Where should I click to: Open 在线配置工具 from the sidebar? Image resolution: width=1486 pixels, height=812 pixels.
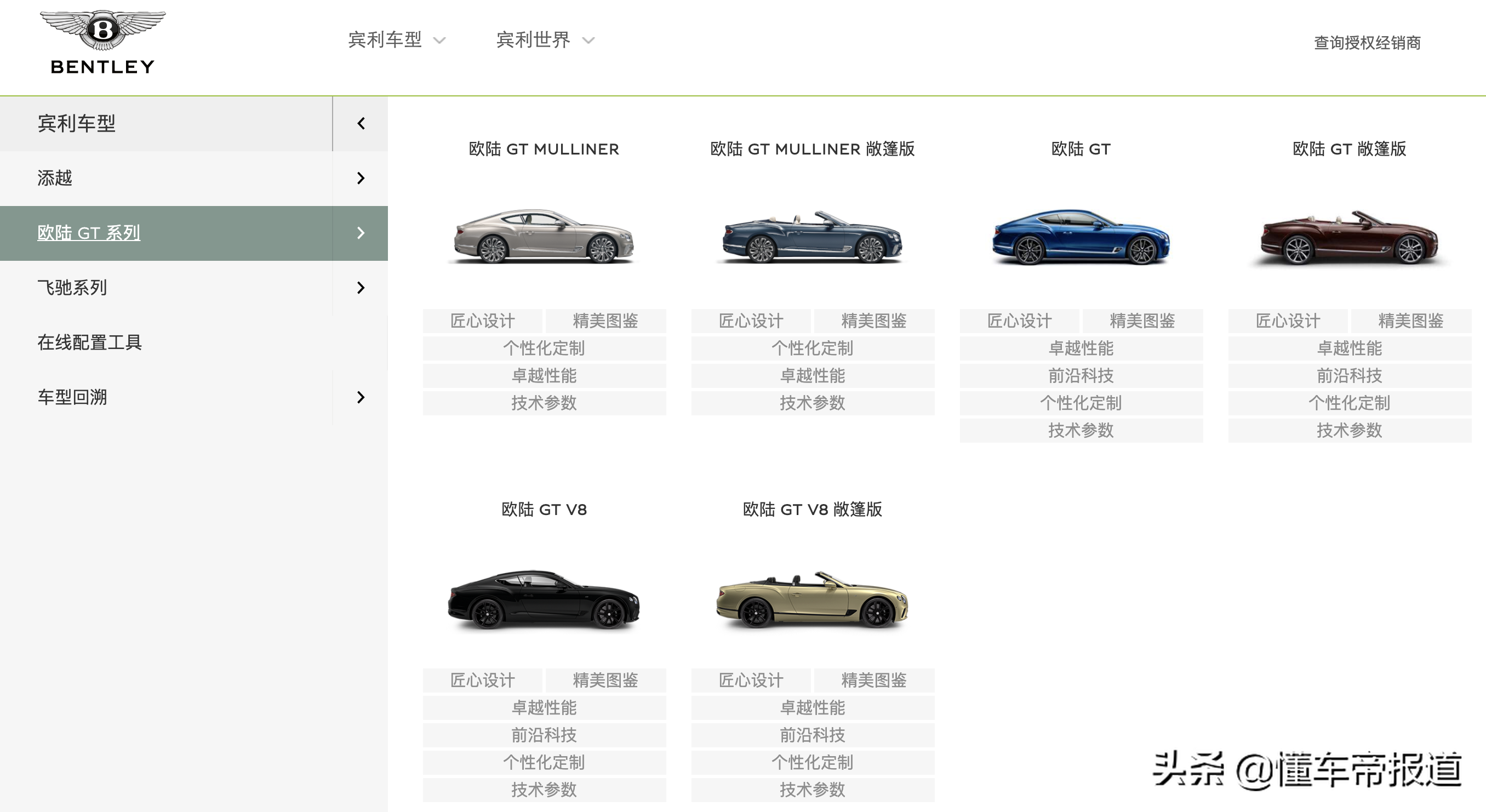[89, 342]
